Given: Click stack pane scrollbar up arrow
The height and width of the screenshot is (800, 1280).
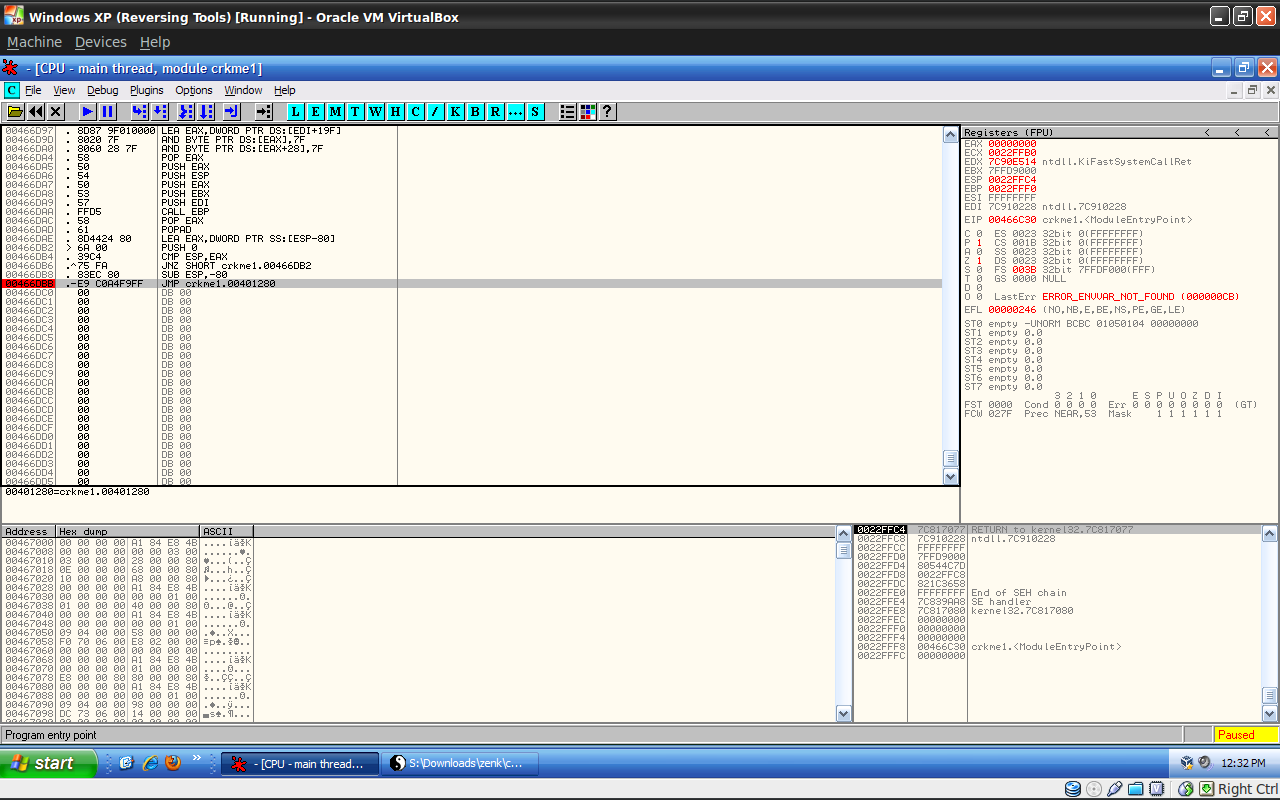Looking at the screenshot, I should coord(1269,533).
